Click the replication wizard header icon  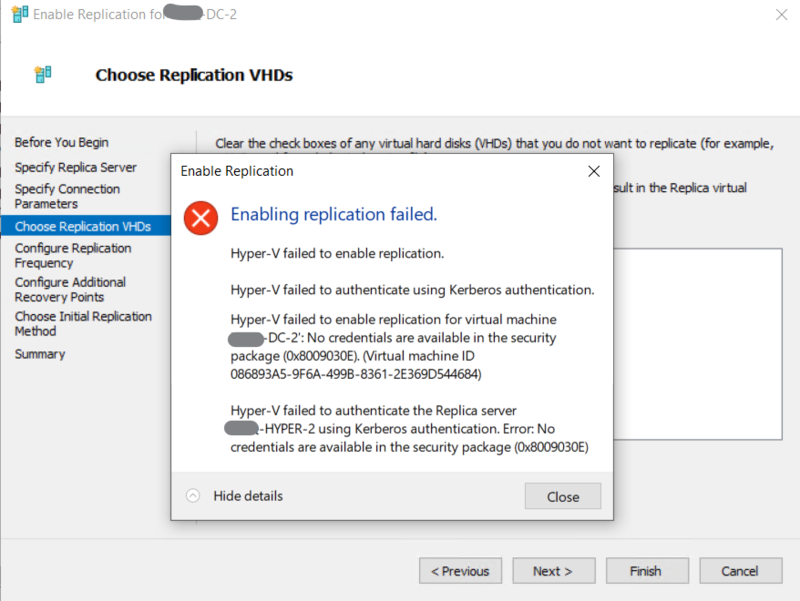tap(42, 74)
